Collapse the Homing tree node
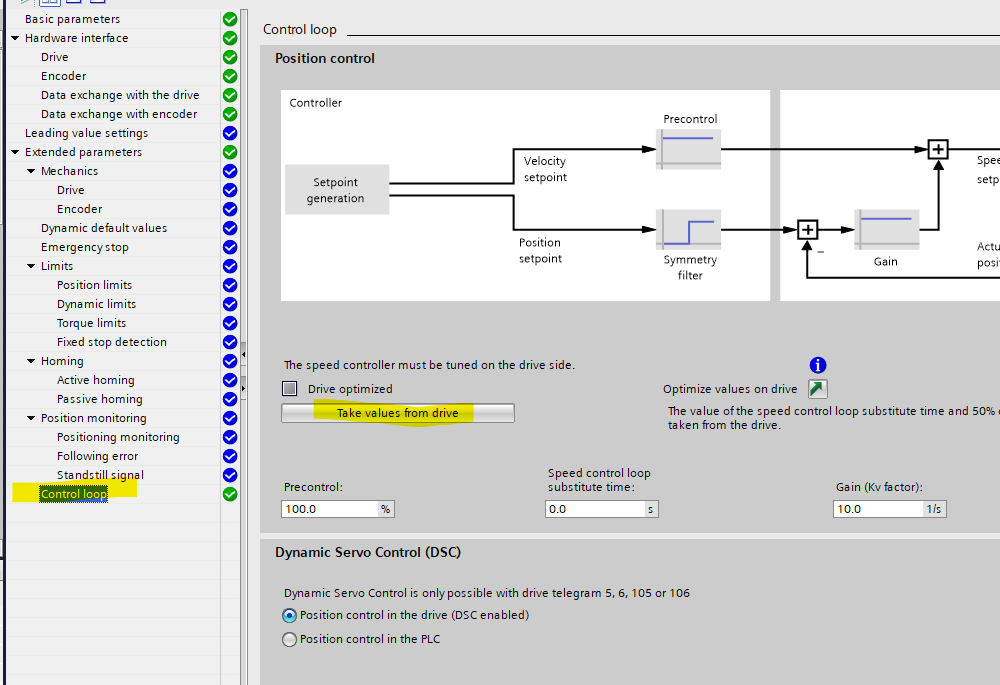 (31, 361)
